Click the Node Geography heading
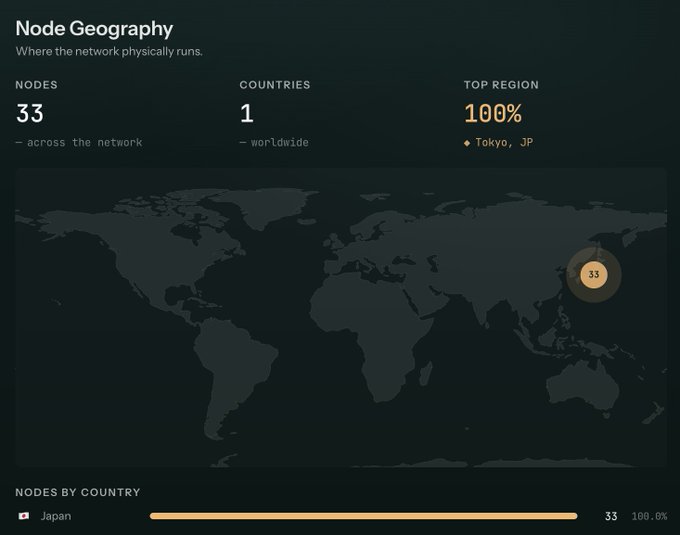Viewport: 680px width, 535px height. point(94,29)
